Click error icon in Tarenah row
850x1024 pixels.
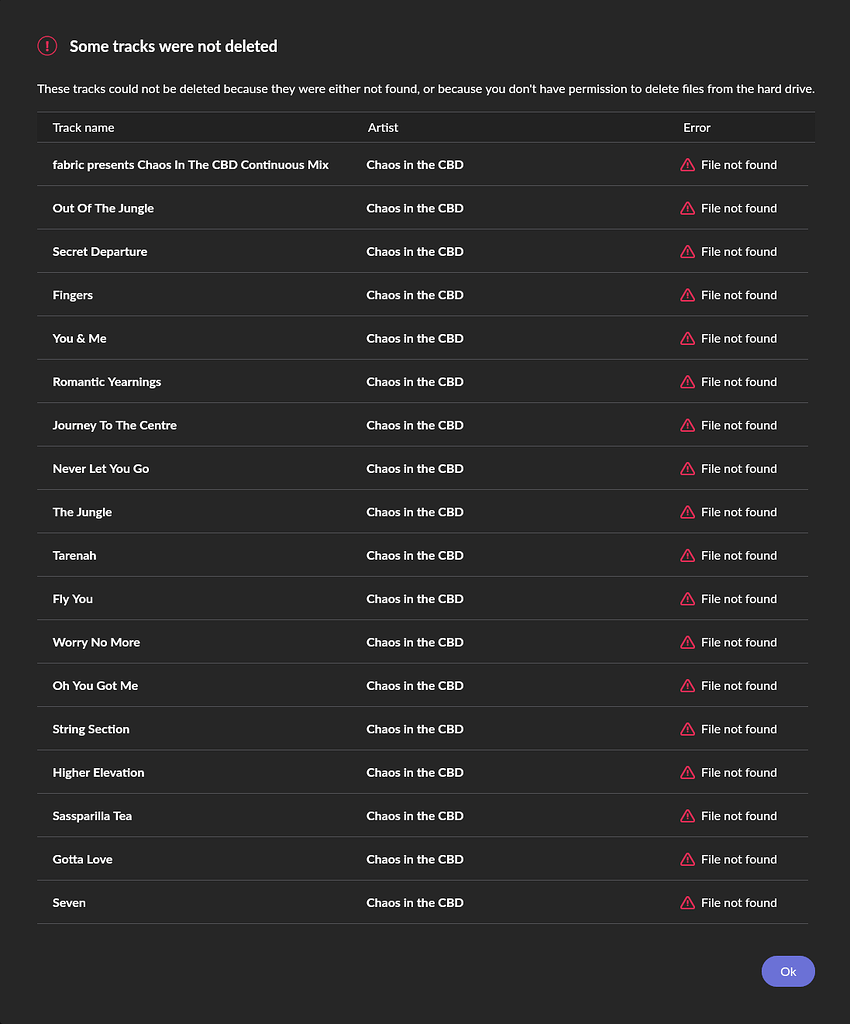[687, 556]
